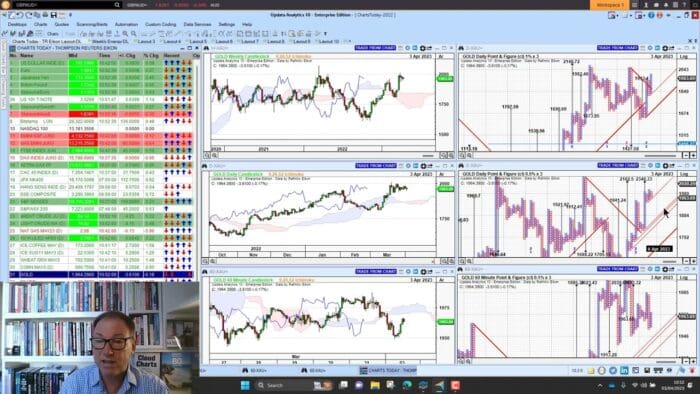Click binoculars icon of GOLD Weekly Candlestick window
700x394 pixels.
(x=206, y=48)
